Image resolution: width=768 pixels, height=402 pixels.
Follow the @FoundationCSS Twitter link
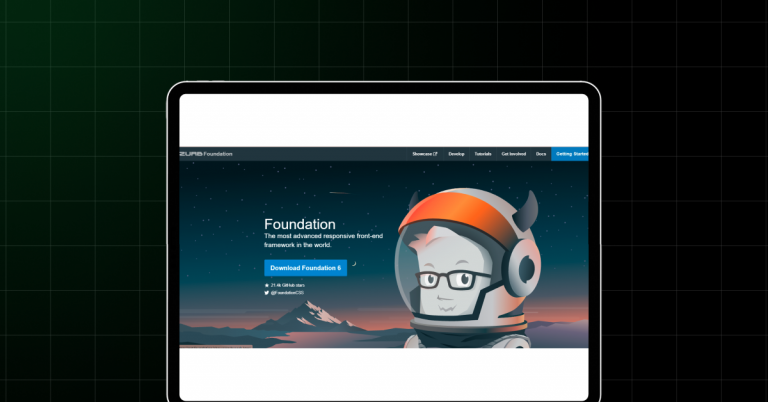point(287,293)
